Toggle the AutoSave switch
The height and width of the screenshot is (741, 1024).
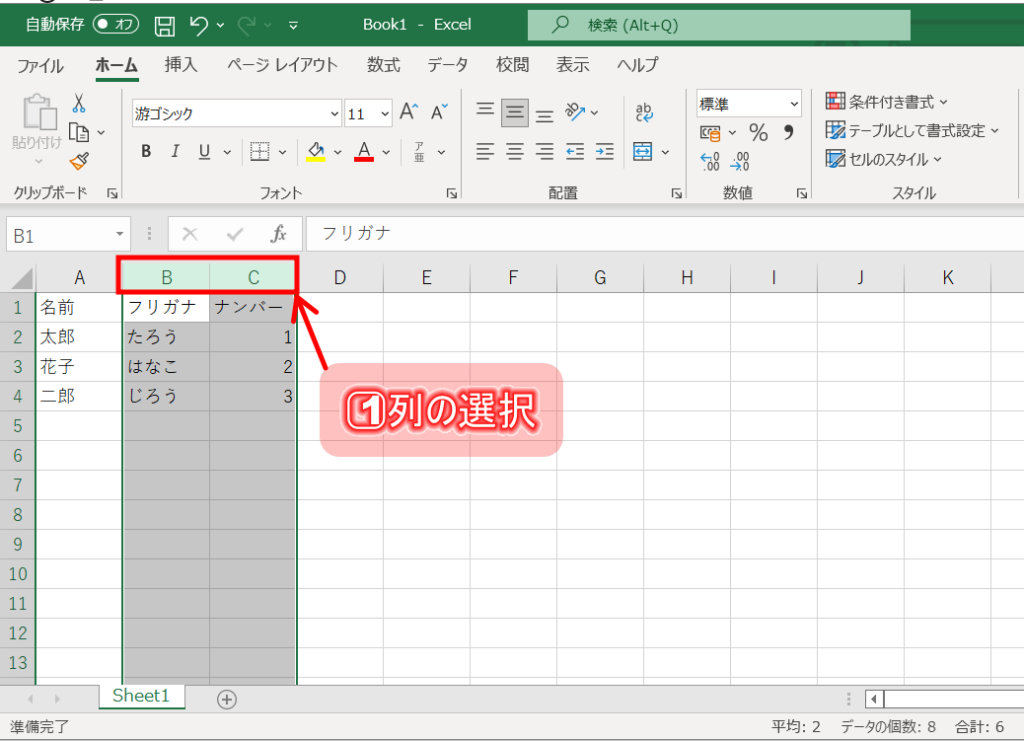pos(116,24)
